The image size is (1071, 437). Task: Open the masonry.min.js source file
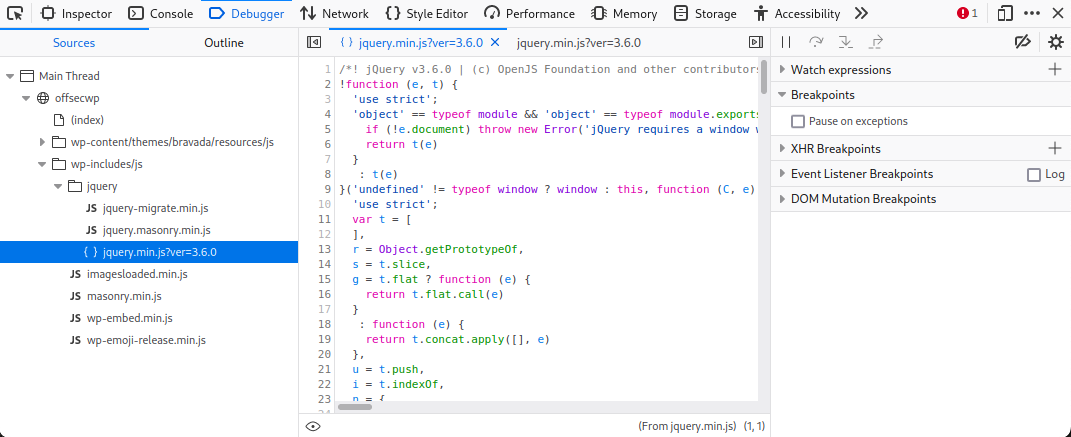124,296
